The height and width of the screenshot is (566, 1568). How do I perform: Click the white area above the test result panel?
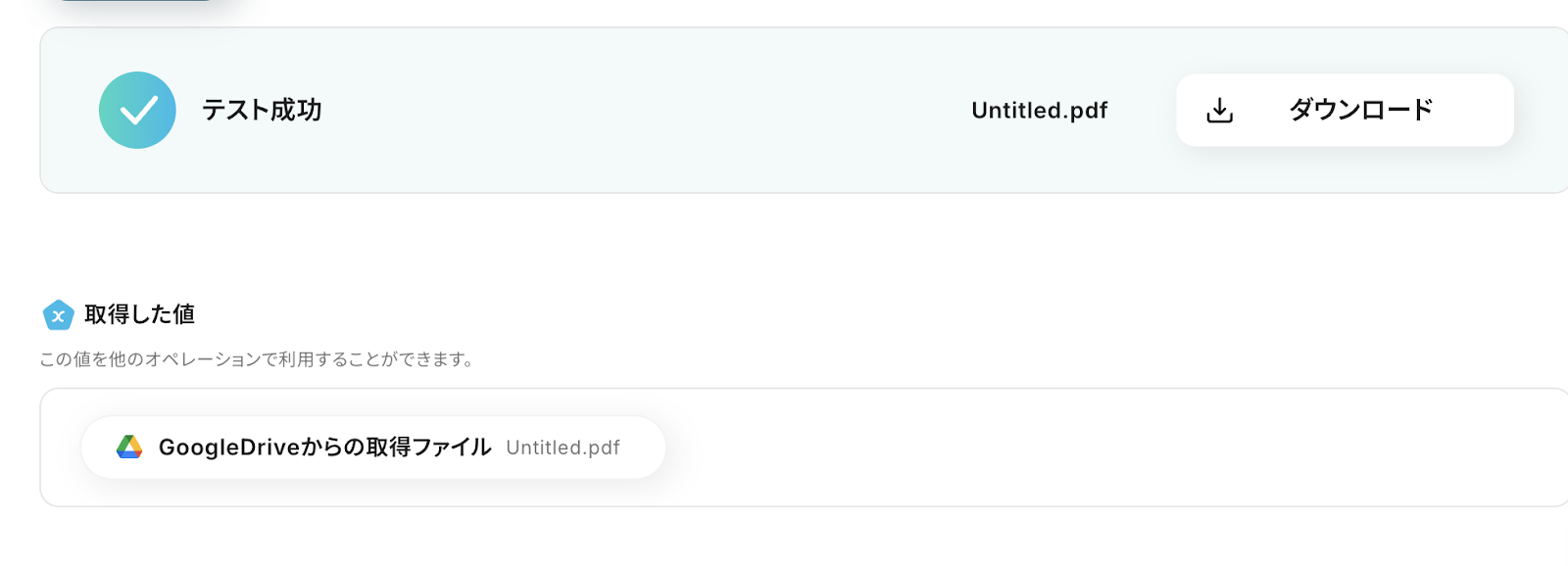coord(784,12)
